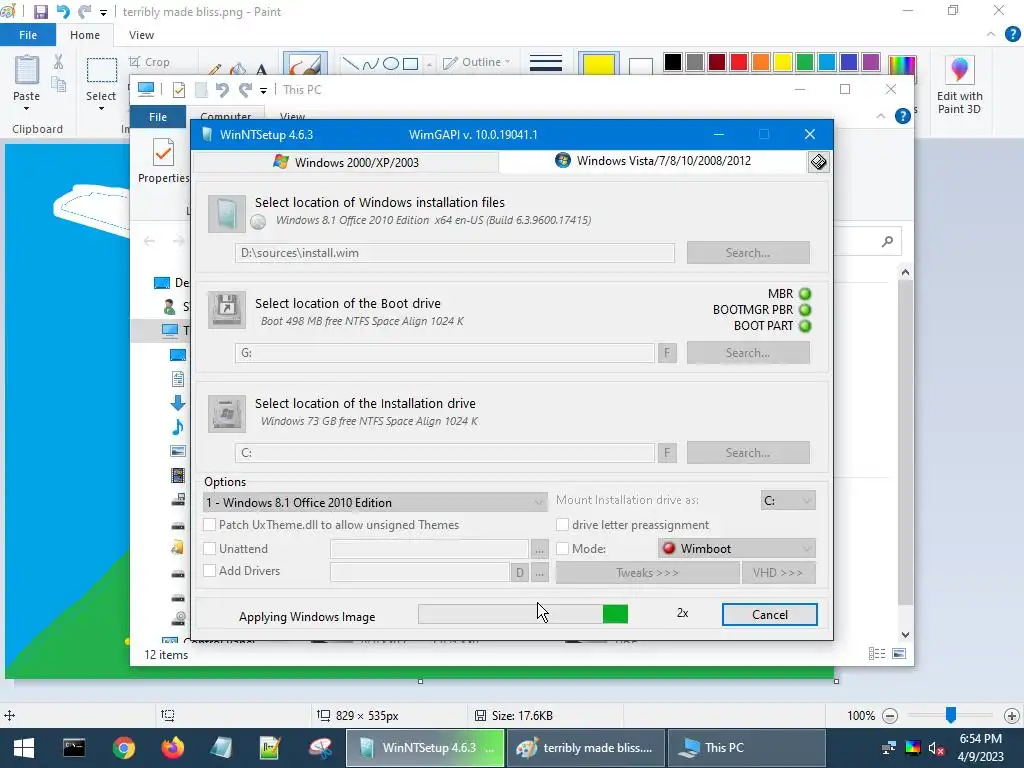The height and width of the screenshot is (768, 1024).
Task: Open This PC quick access customize arrow
Action: click(263, 90)
